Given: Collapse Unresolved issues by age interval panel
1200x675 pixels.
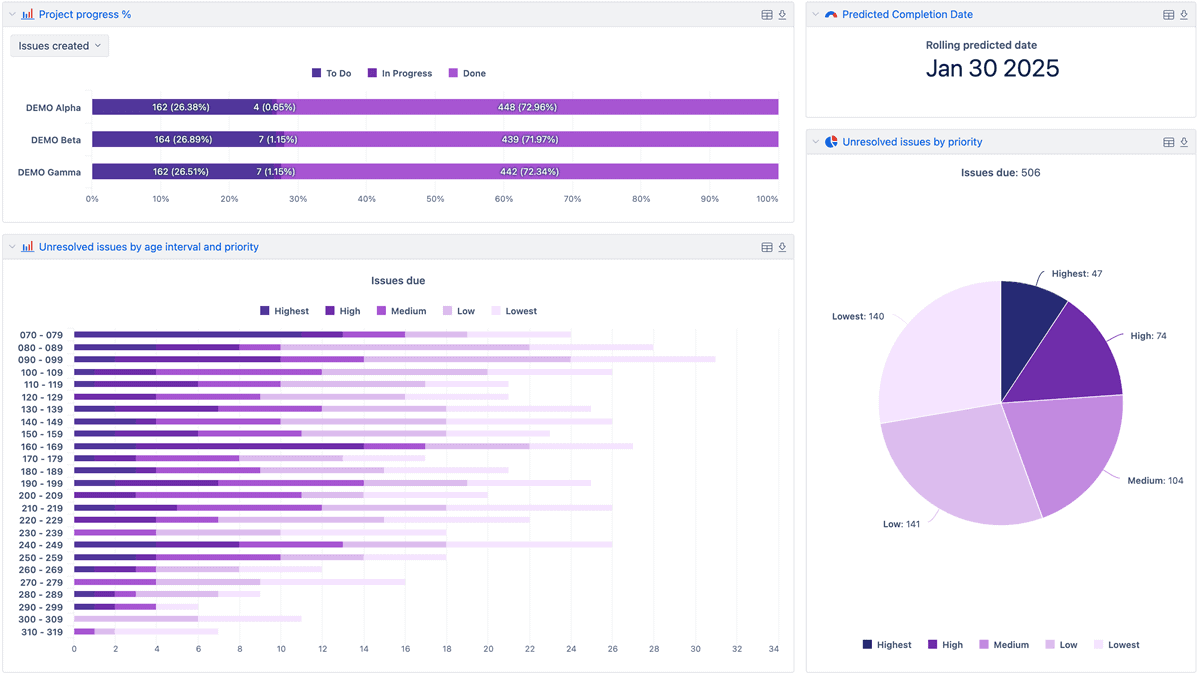Looking at the screenshot, I should 13,247.
